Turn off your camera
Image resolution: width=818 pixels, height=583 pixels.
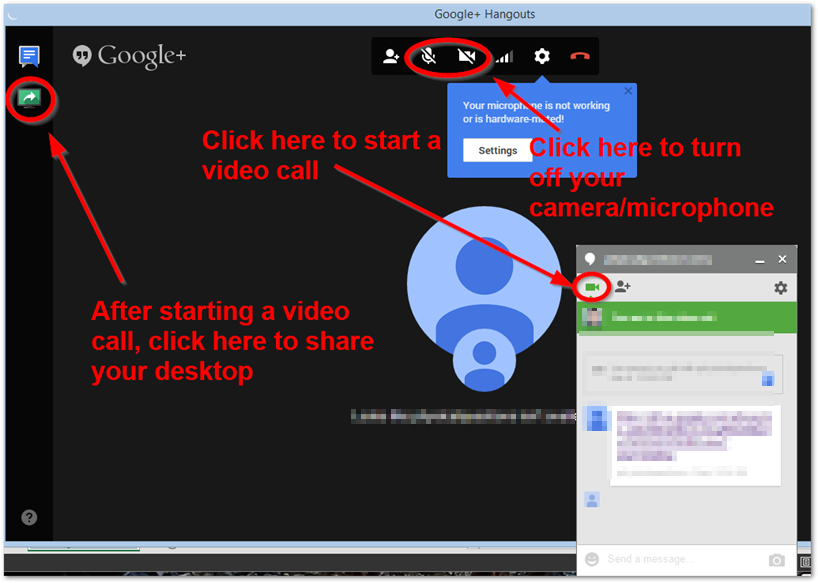pos(466,57)
